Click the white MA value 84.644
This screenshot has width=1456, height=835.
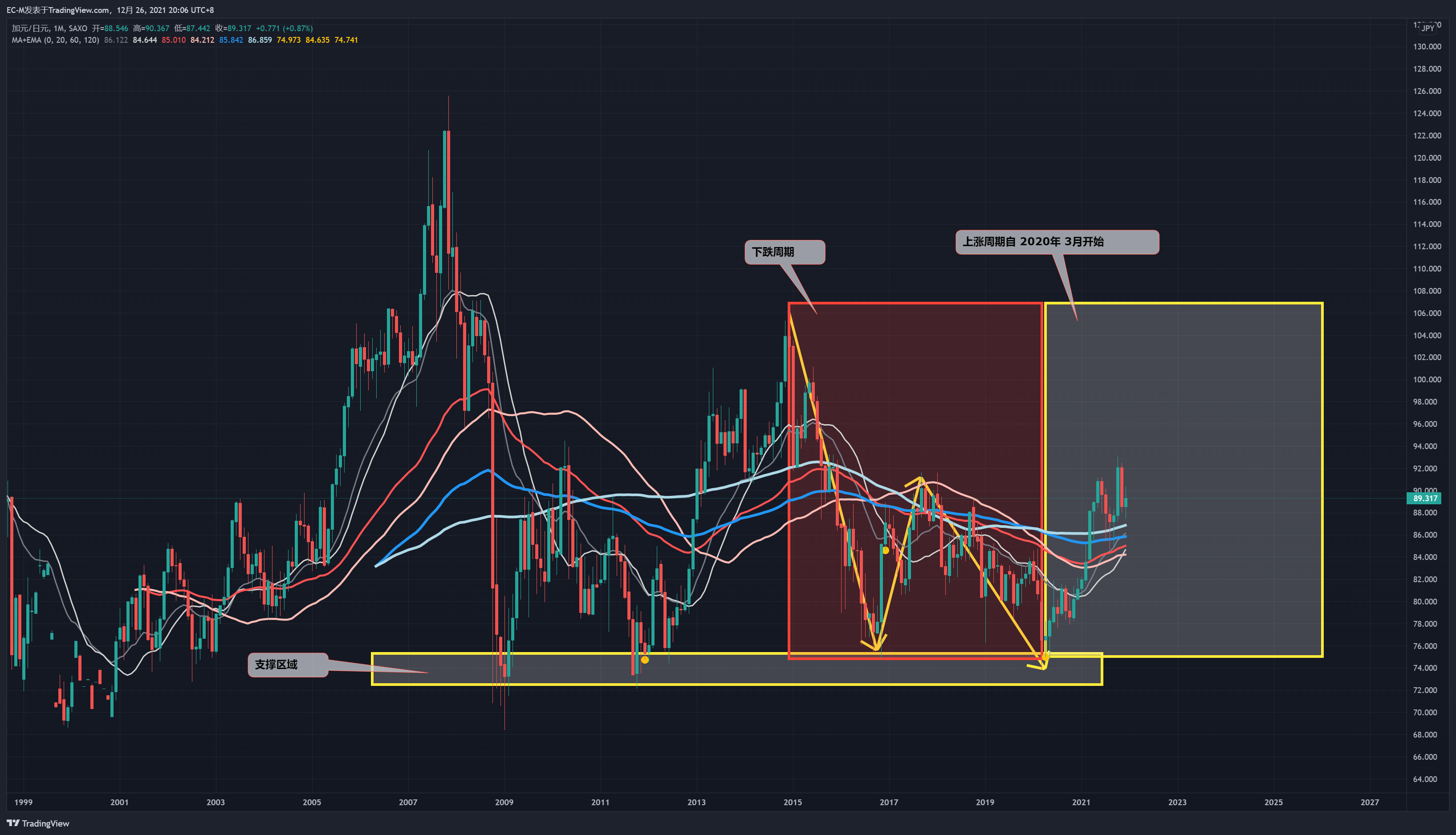click(145, 40)
